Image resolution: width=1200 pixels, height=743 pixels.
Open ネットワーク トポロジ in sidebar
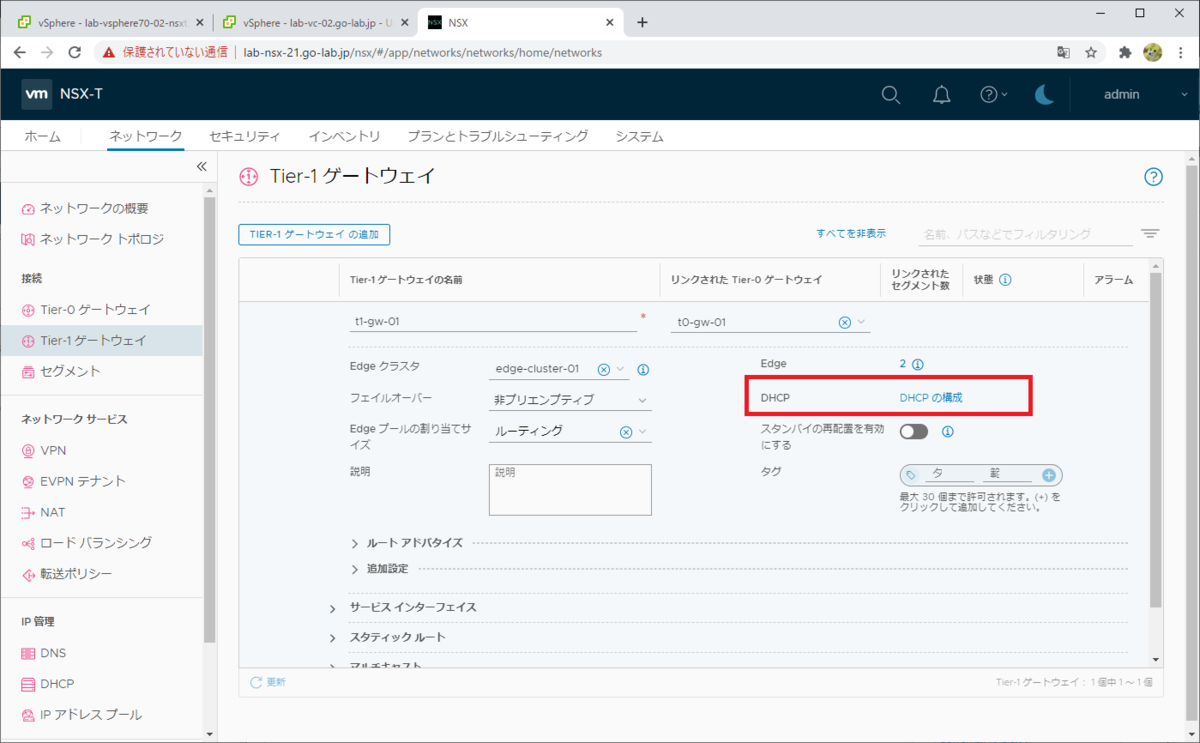102,239
